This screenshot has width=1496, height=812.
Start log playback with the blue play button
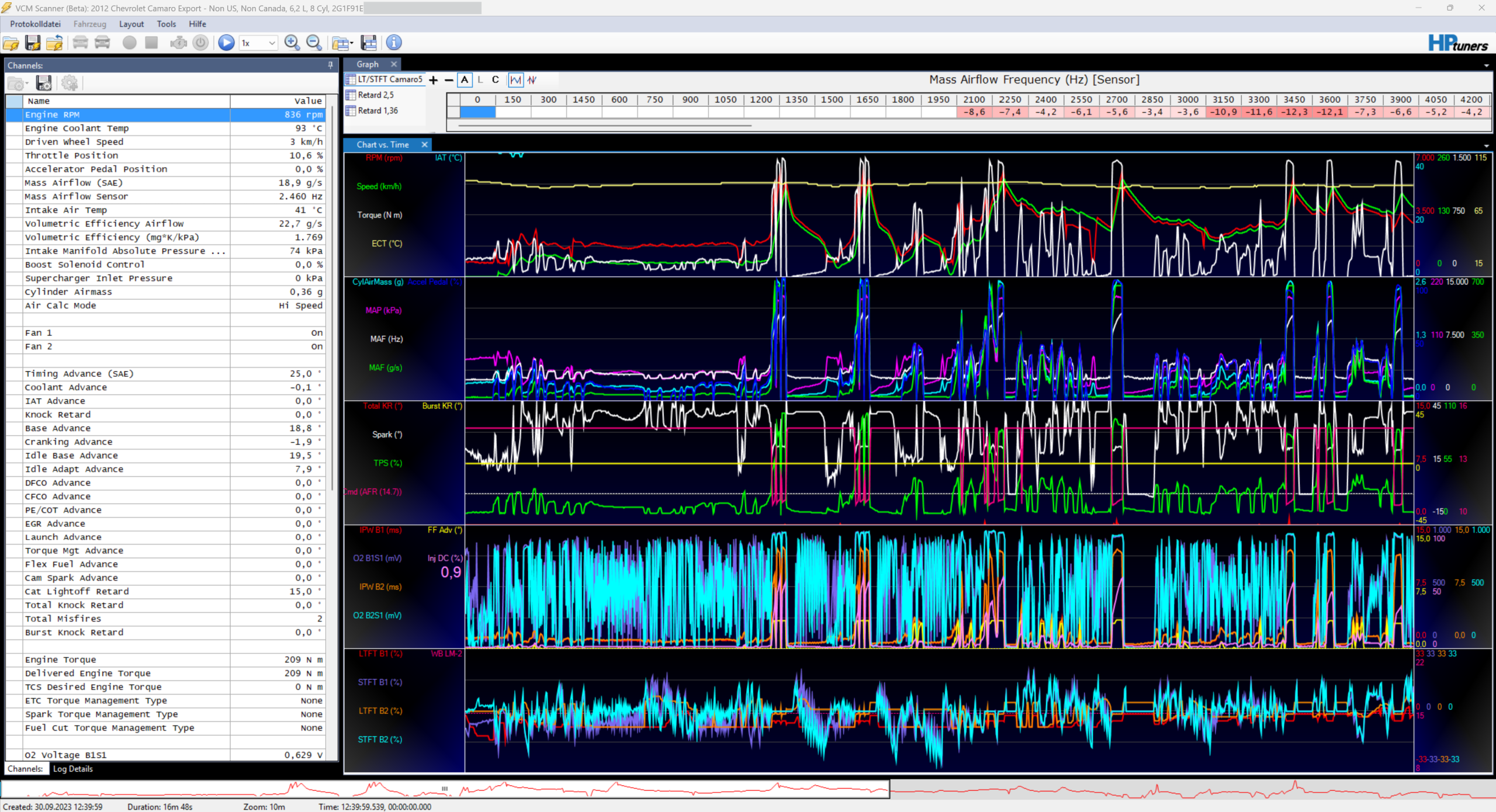coord(226,43)
